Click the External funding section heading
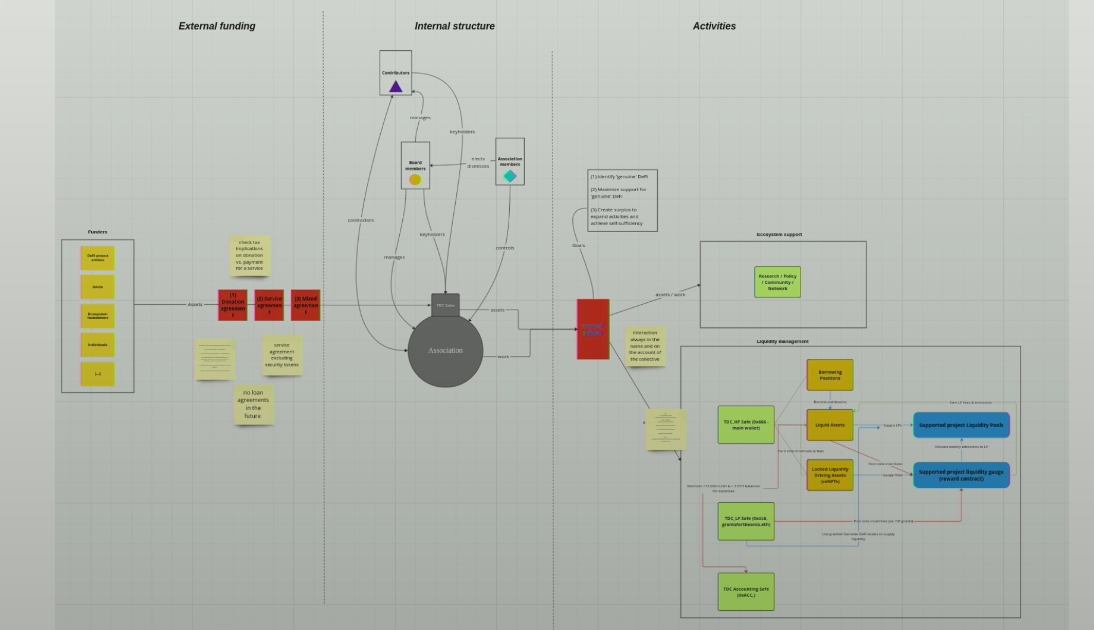The height and width of the screenshot is (630, 1094). [217, 26]
